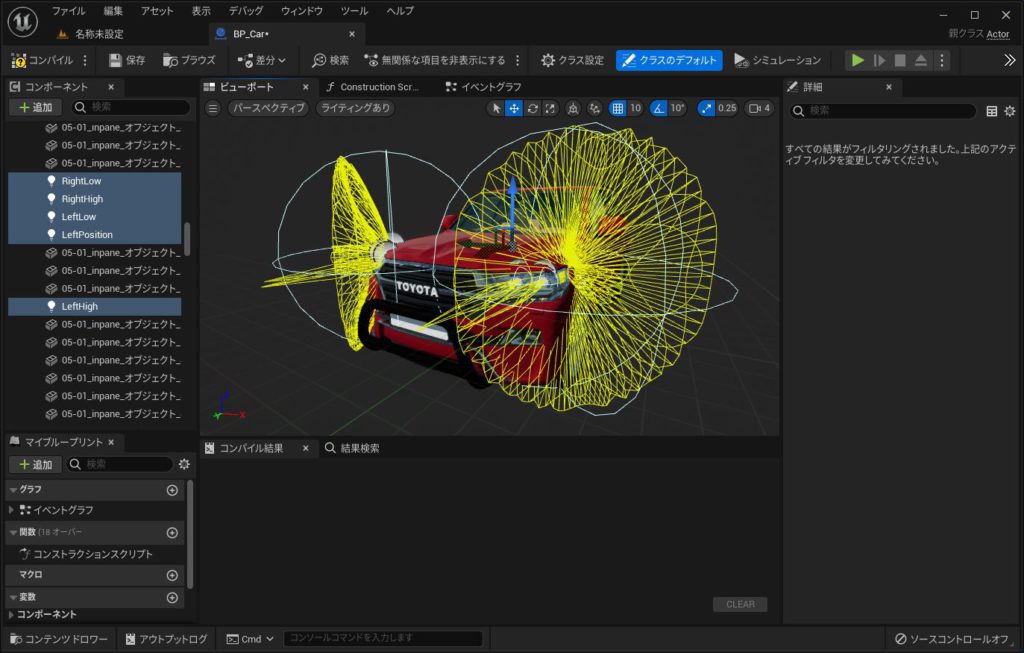1024x653 pixels.
Task: Click the green Play button
Action: pyautogui.click(x=857, y=61)
